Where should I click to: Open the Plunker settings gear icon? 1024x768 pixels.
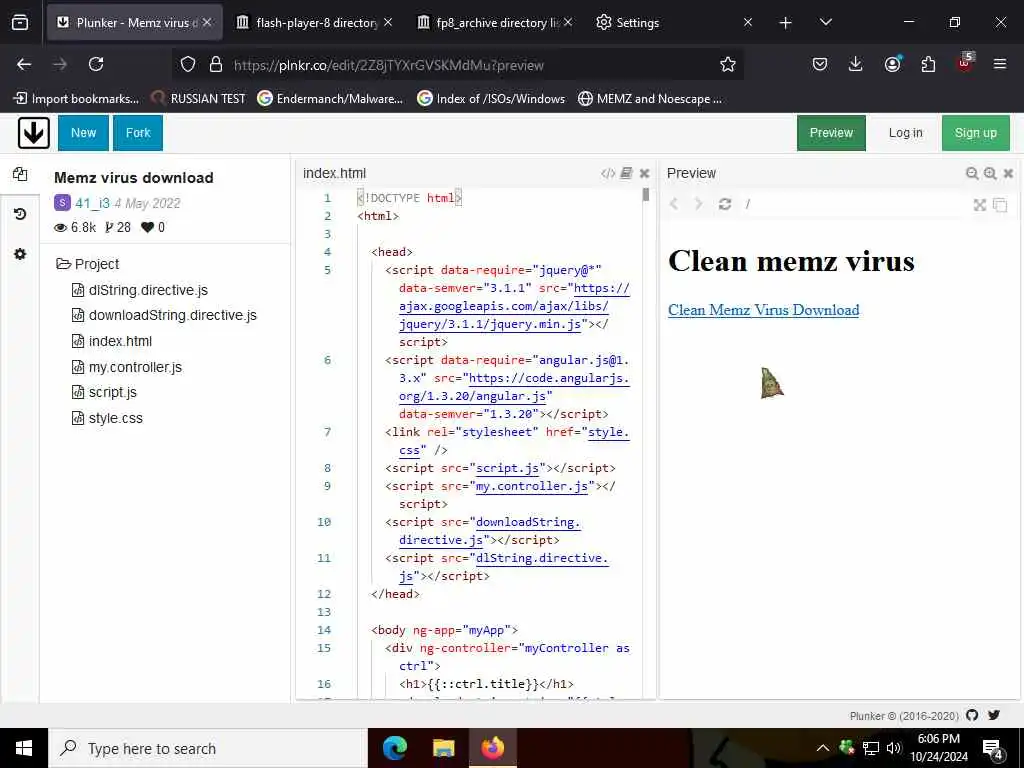20,254
